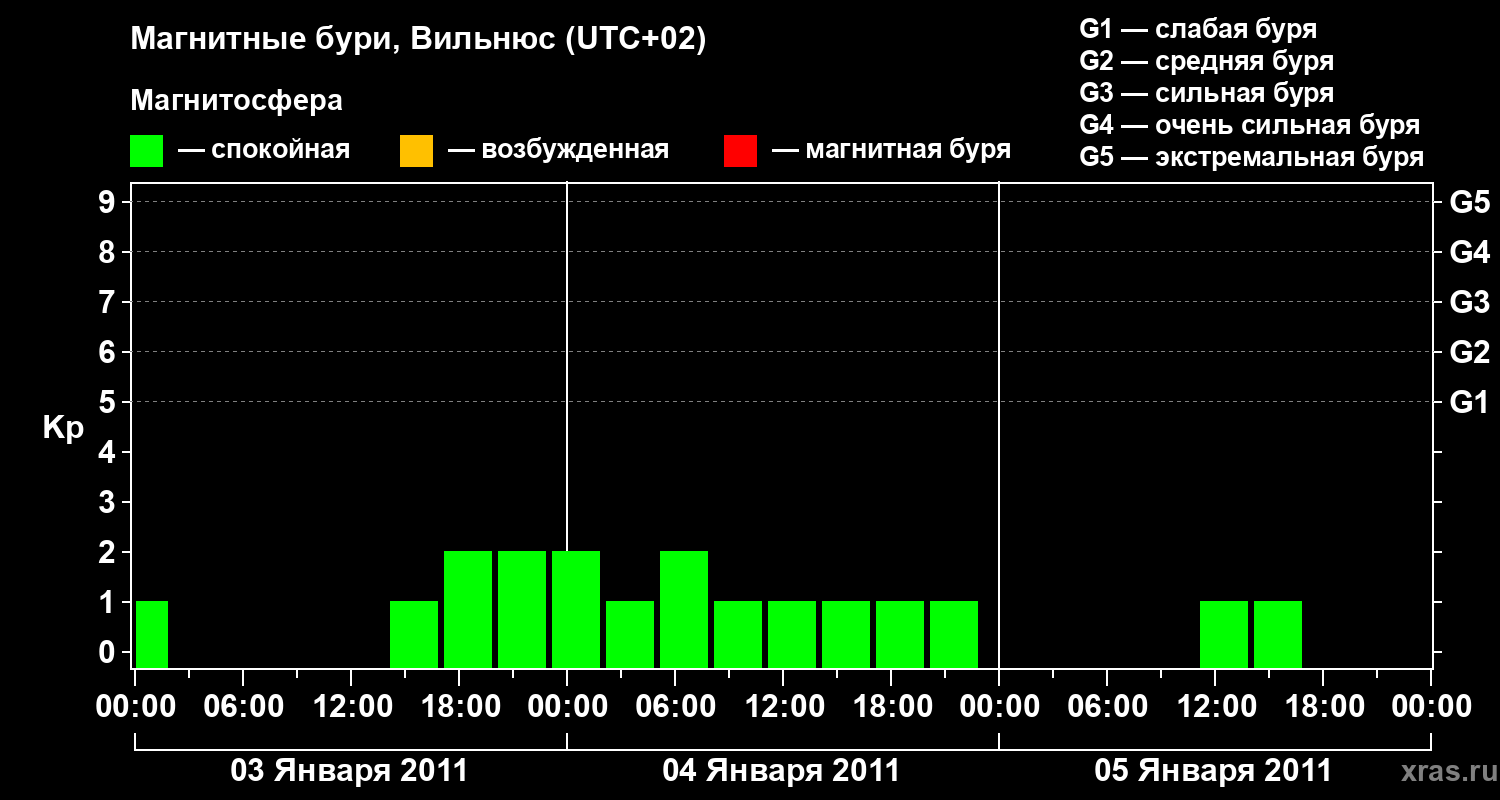Click the '5' value on Kp axis
1500x800 pixels.
pyautogui.click(x=109, y=403)
